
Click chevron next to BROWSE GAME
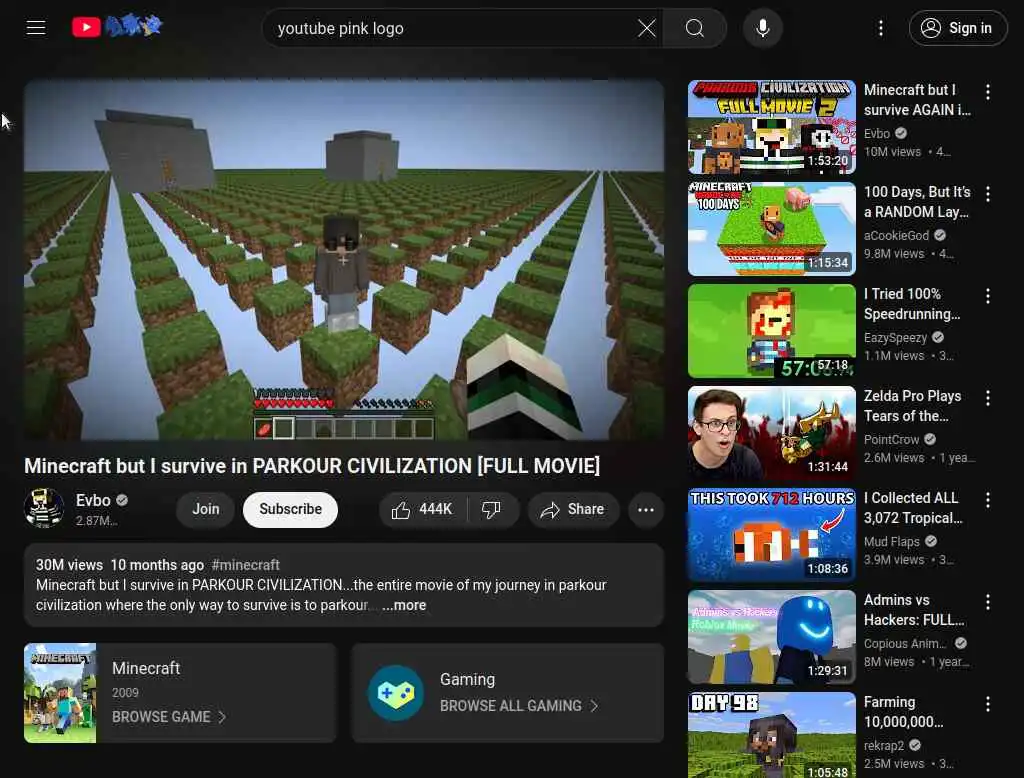pos(222,717)
